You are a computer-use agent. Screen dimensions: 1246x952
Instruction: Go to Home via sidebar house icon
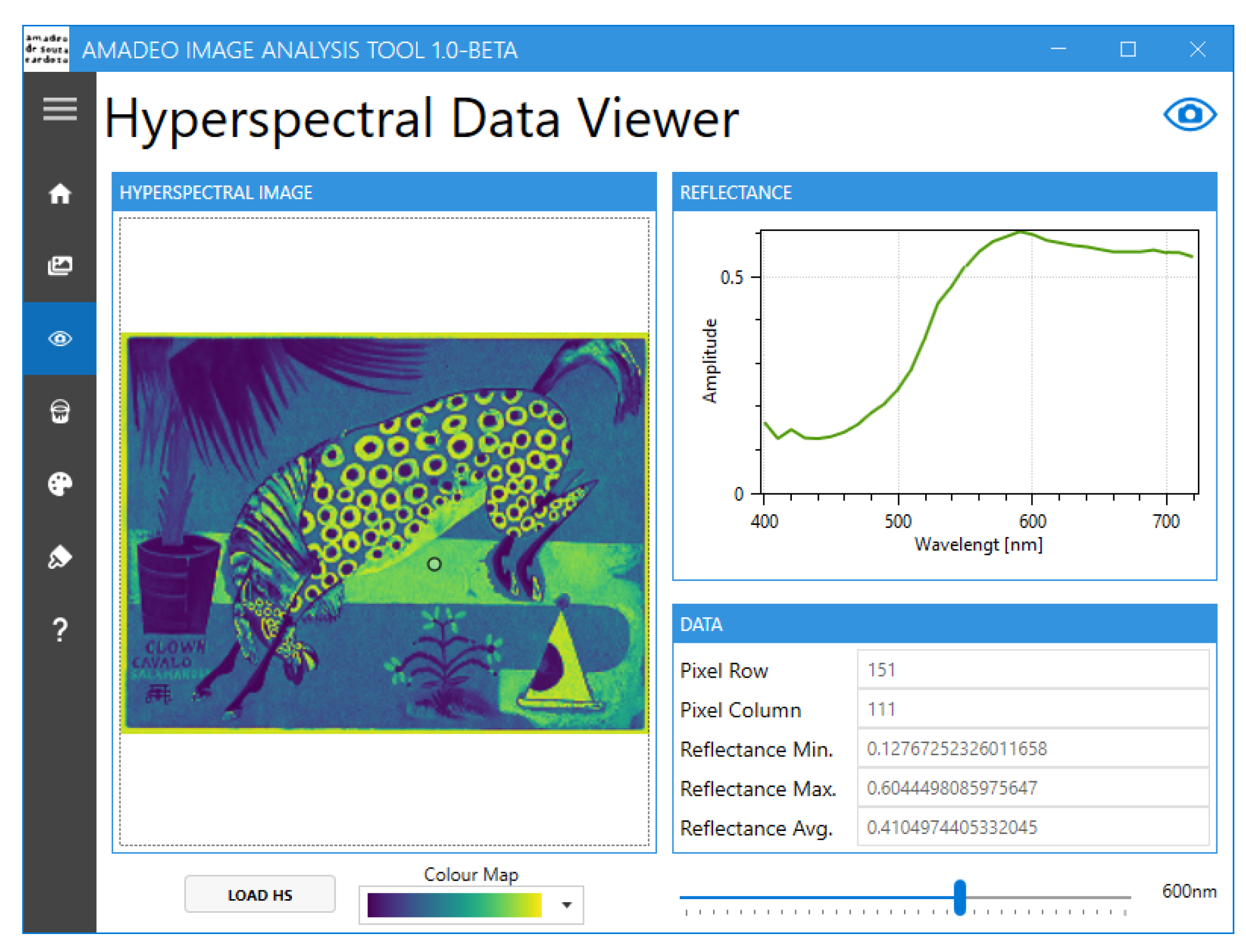pos(60,194)
